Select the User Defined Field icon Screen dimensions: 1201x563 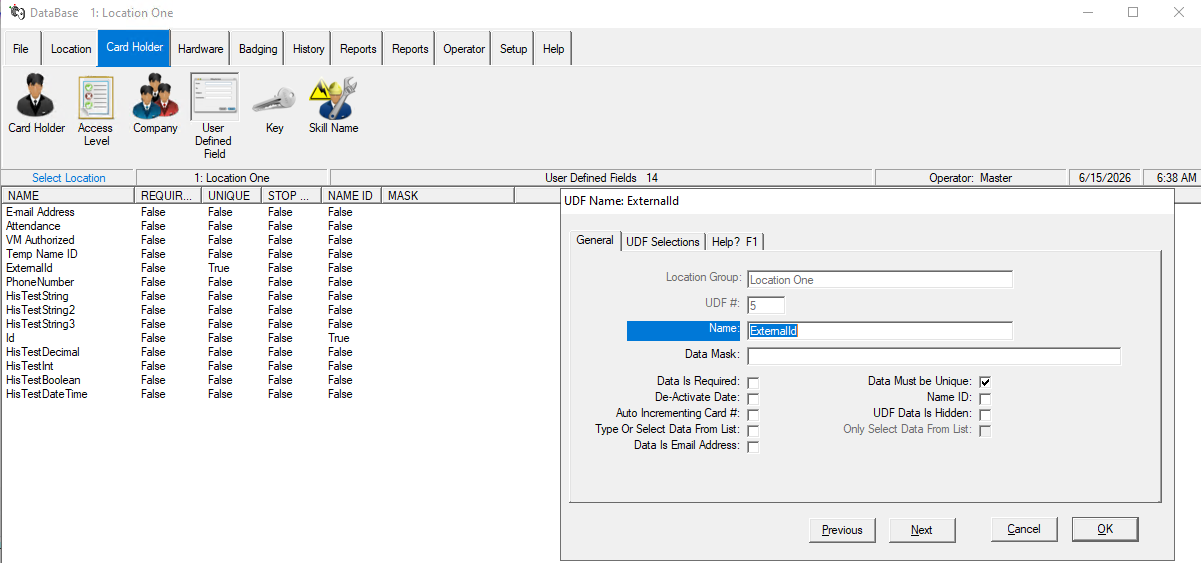[214, 97]
